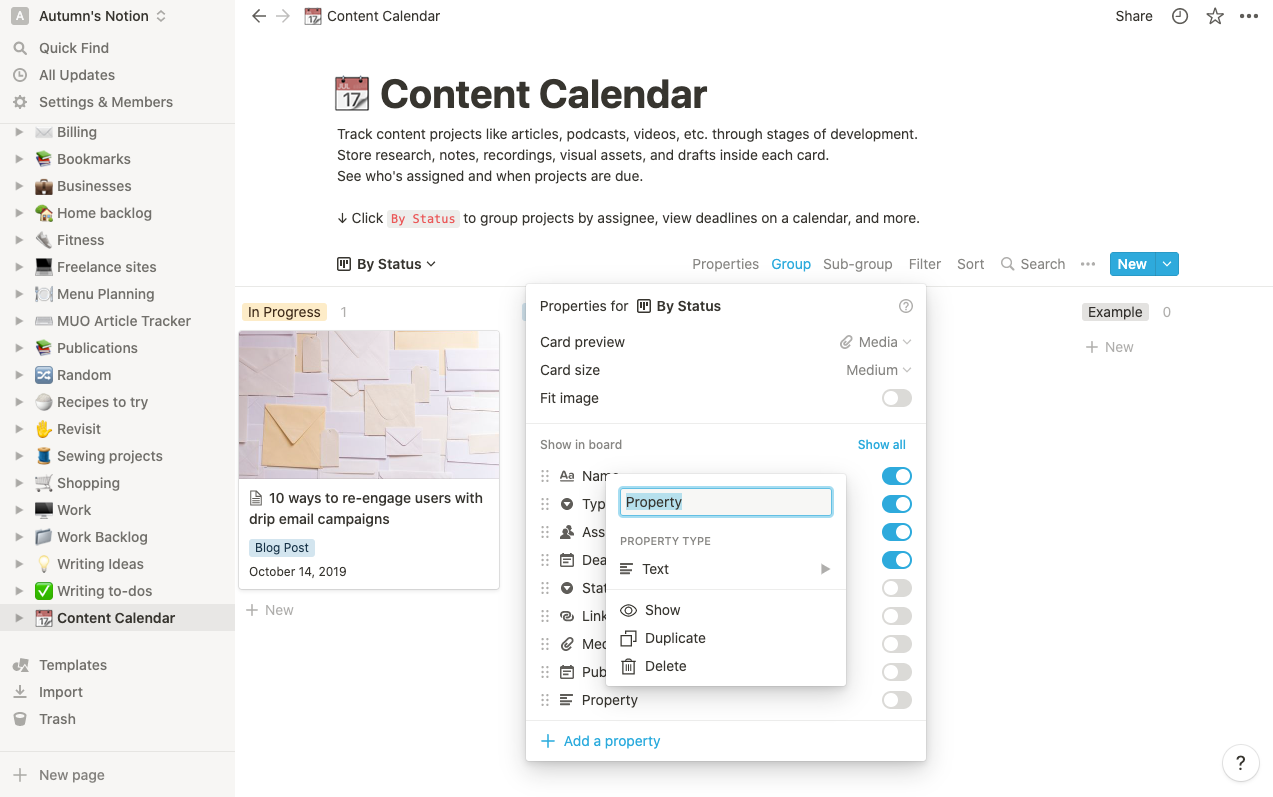Screen dimensions: 1273x797
Task: Expand the Work Backlog page in sidebar
Action: click(19, 537)
